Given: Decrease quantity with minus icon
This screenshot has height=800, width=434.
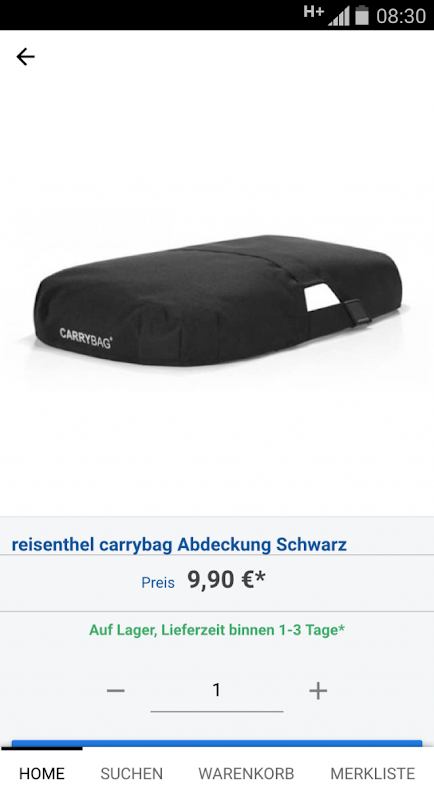Looking at the screenshot, I should click(x=115, y=691).
